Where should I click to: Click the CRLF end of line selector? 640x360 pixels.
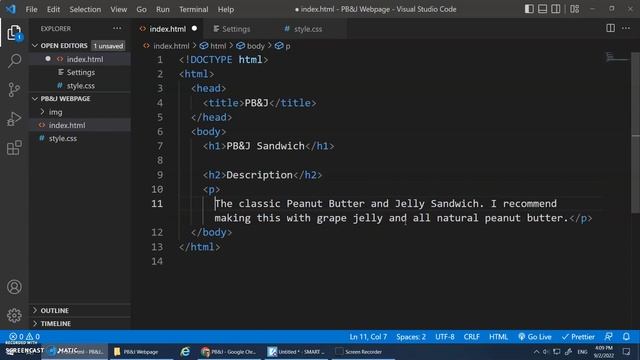[x=471, y=337]
